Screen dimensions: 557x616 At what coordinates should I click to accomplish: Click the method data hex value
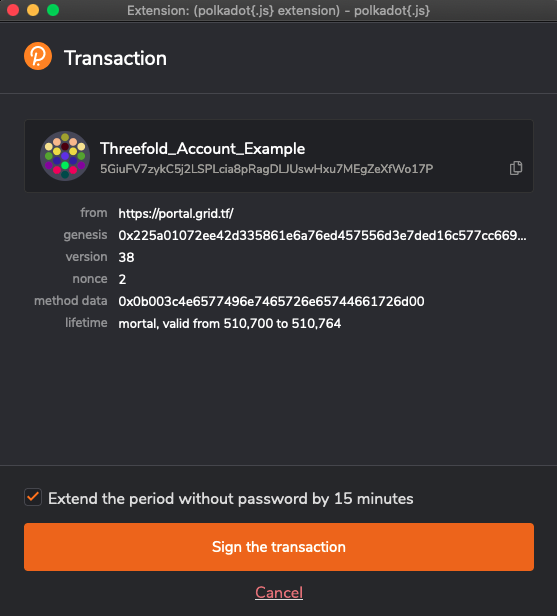pyautogui.click(x=271, y=301)
